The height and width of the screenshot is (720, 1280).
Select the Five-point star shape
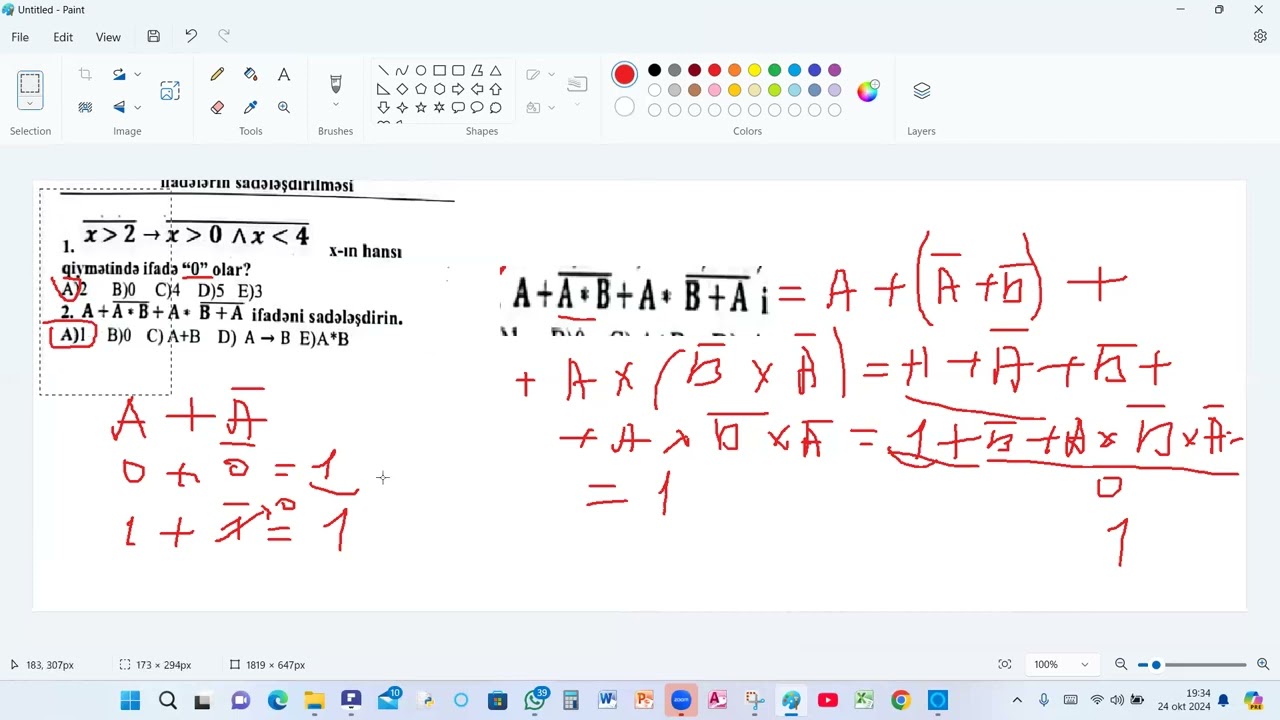[x=421, y=107]
